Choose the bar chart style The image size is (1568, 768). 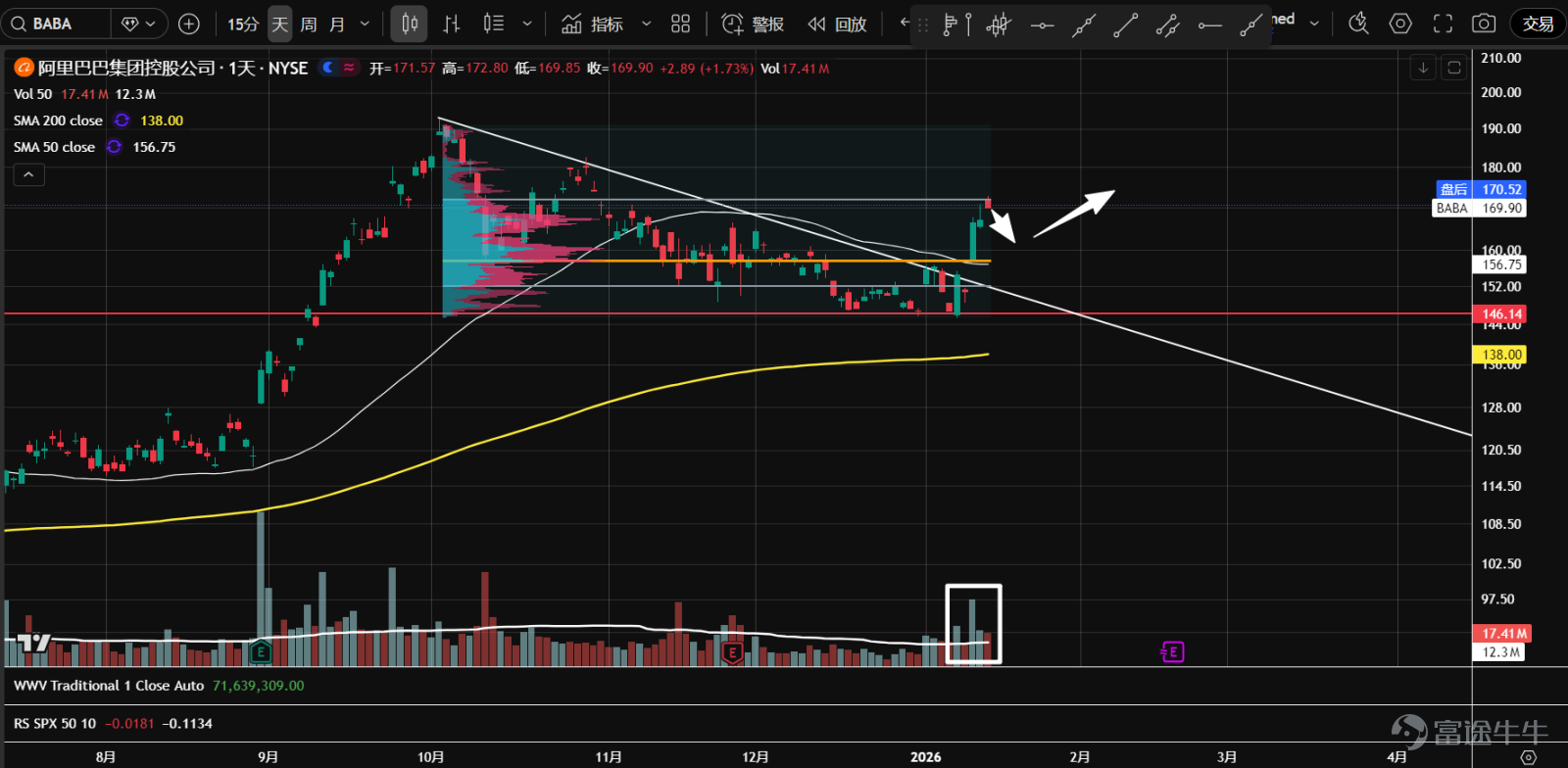[451, 24]
